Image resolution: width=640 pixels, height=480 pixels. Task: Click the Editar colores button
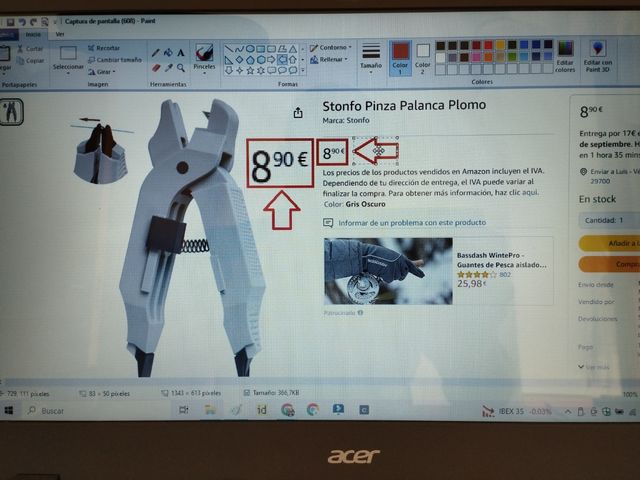(565, 59)
